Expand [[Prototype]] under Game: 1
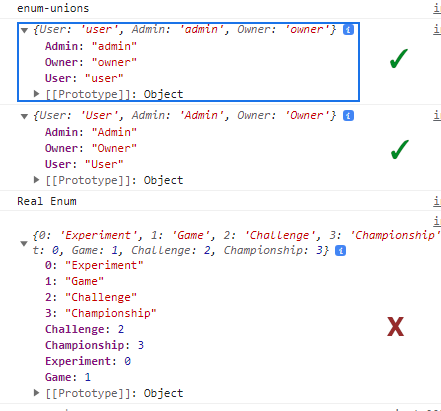This screenshot has height=411, width=441. pyautogui.click(x=37, y=393)
